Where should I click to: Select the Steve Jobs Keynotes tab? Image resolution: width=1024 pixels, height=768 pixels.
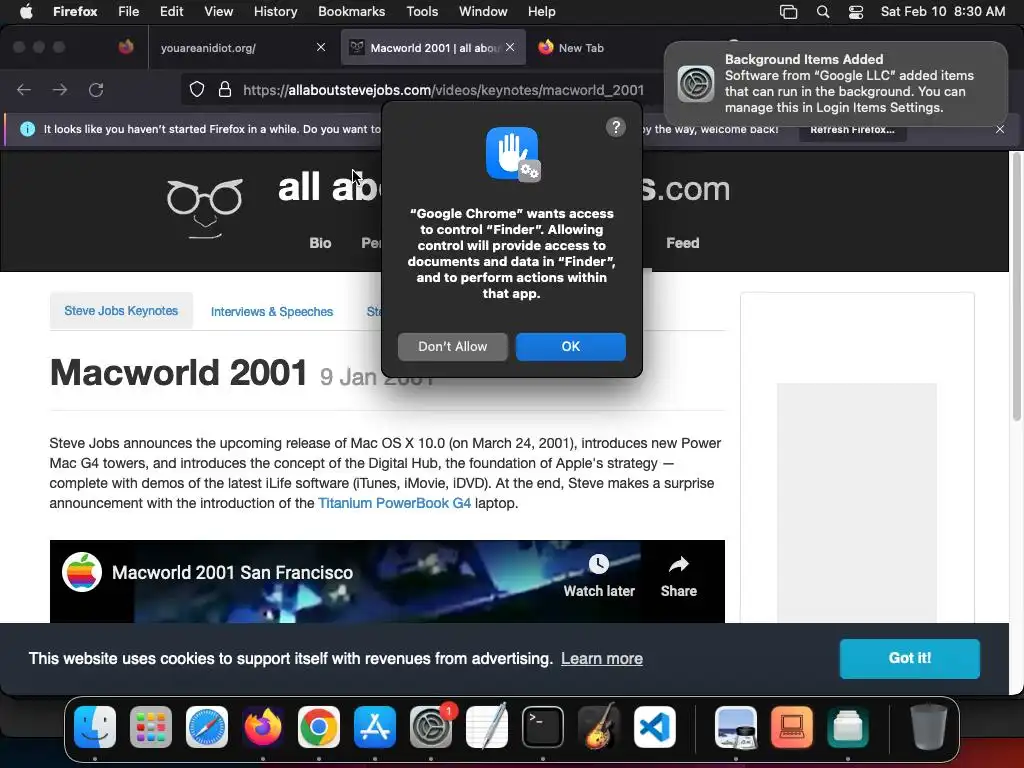point(121,311)
